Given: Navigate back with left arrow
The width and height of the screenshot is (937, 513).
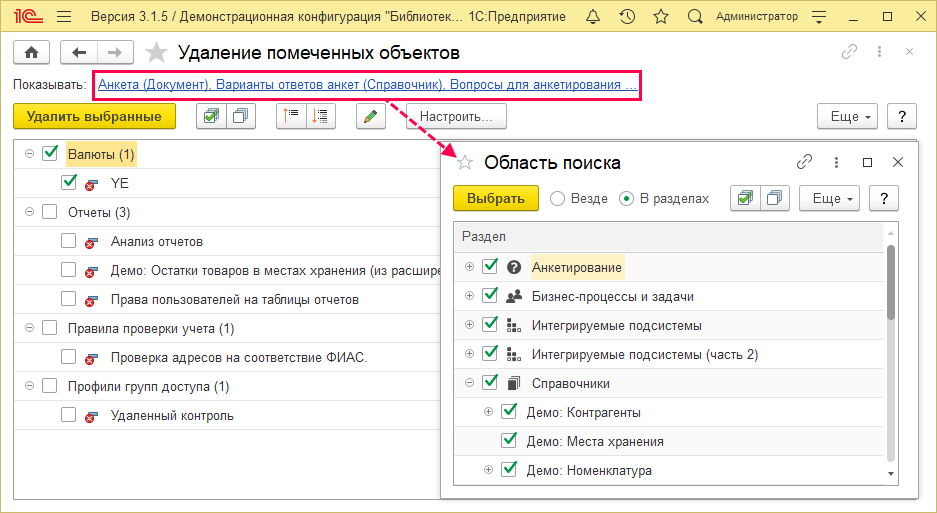Looking at the screenshot, I should tap(79, 53).
